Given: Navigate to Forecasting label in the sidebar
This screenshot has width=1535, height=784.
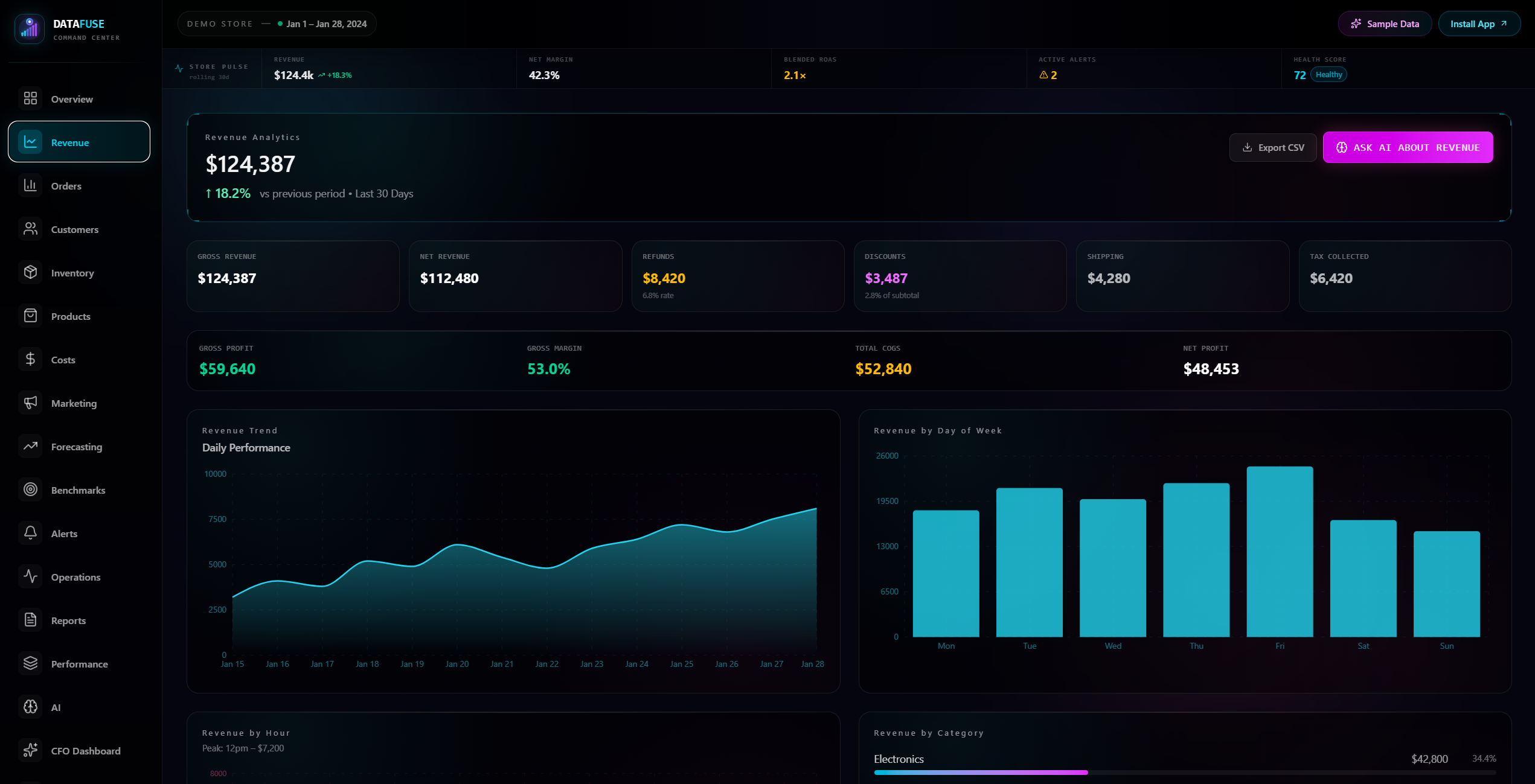Looking at the screenshot, I should 77,447.
